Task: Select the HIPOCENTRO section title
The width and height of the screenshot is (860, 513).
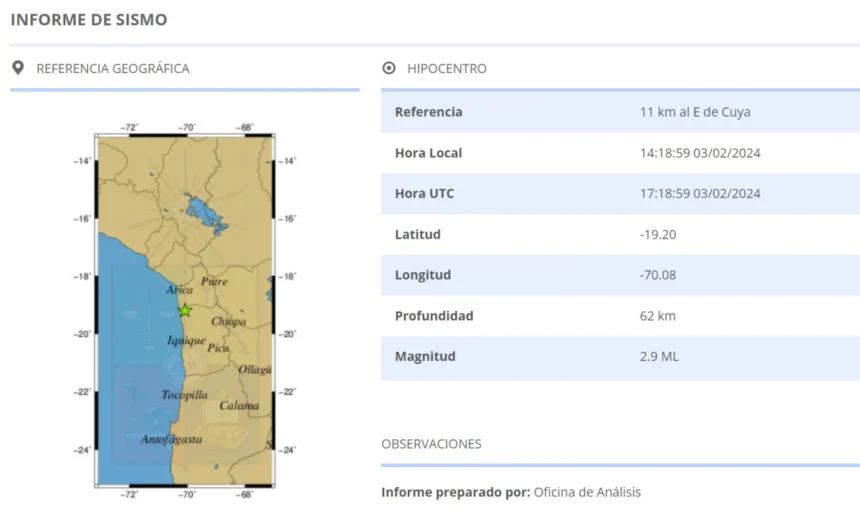Action: pos(447,69)
